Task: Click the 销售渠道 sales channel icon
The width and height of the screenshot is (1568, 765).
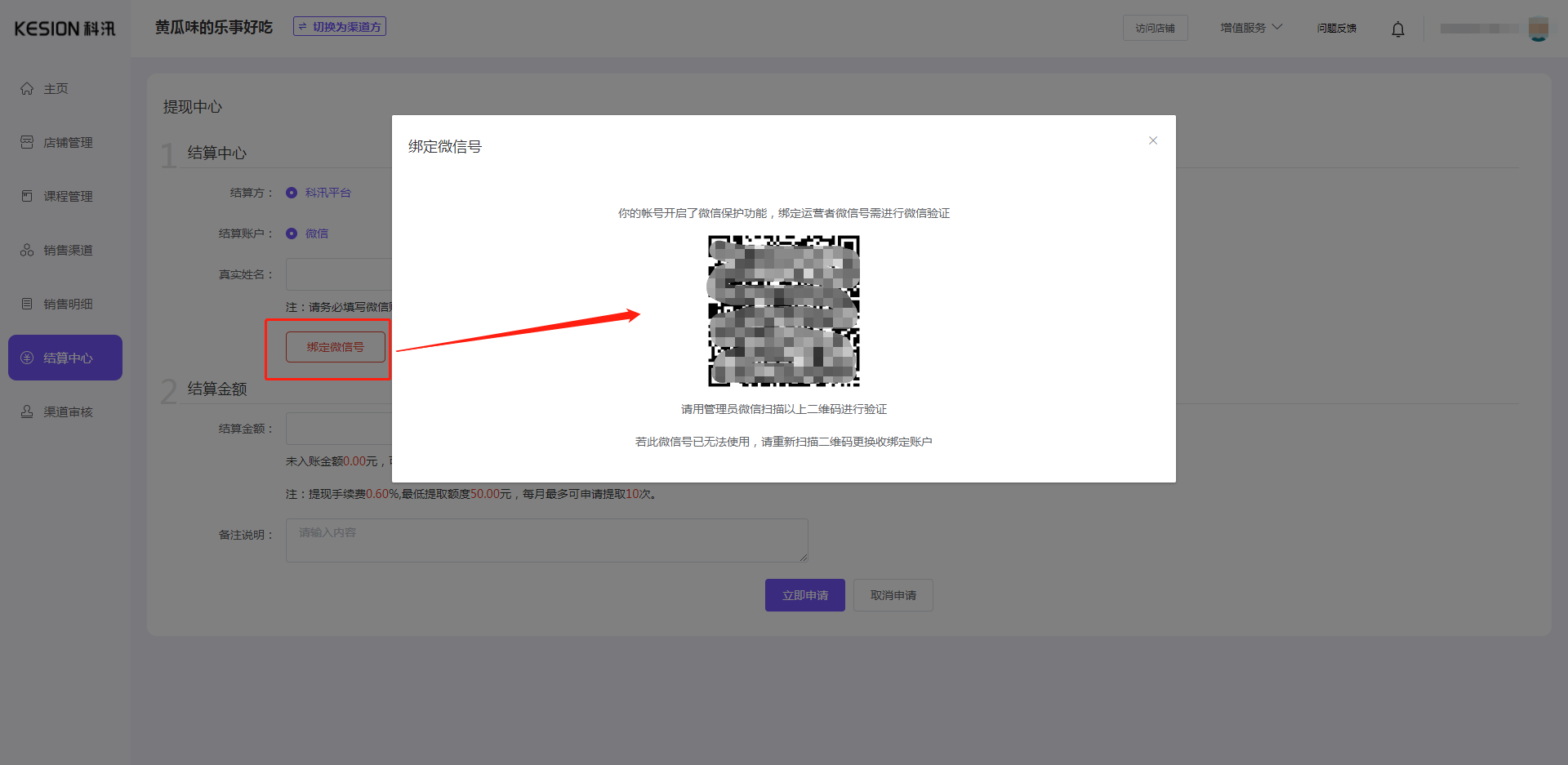Action: pyautogui.click(x=26, y=250)
